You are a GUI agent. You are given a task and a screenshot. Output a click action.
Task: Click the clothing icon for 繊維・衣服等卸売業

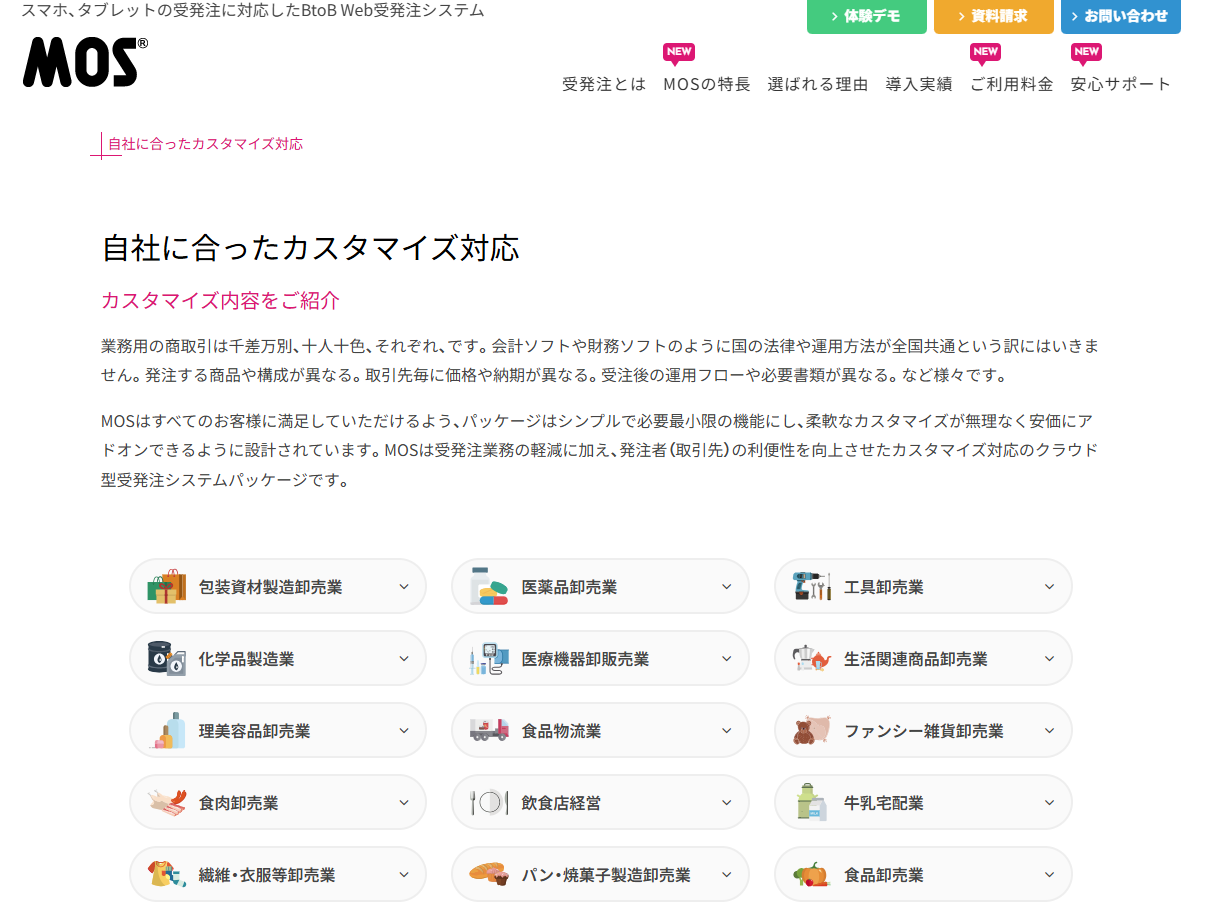167,875
